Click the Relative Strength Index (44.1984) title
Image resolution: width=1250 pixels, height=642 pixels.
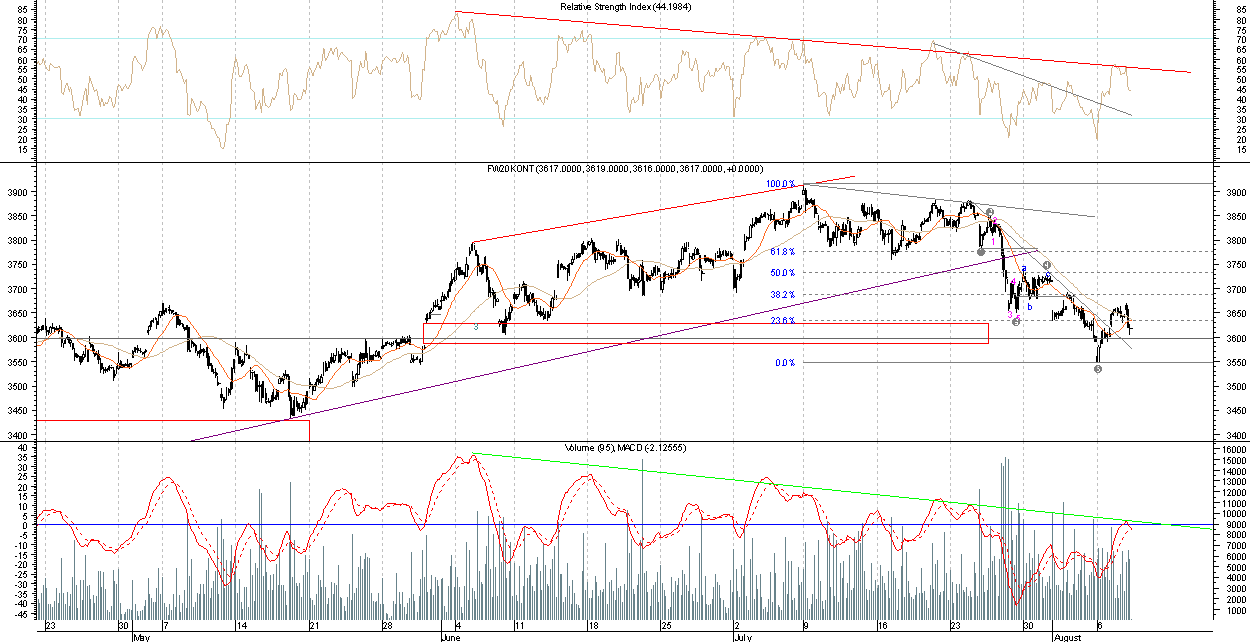[625, 7]
